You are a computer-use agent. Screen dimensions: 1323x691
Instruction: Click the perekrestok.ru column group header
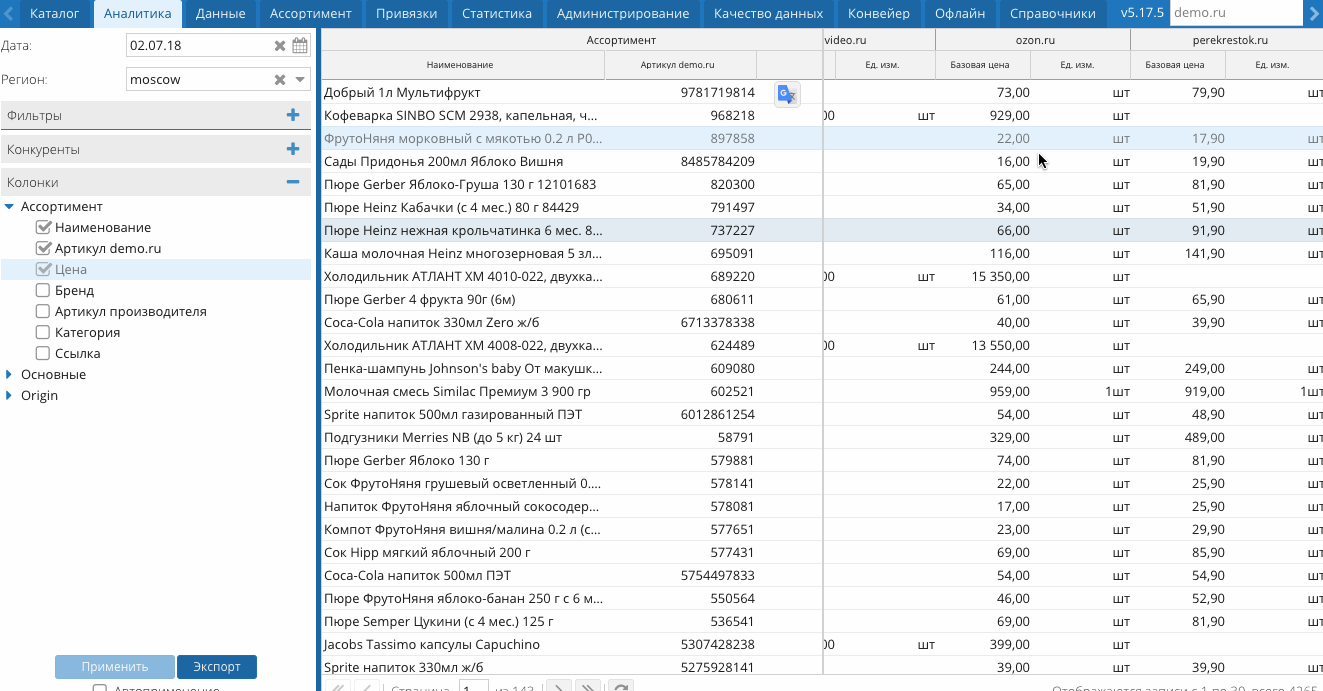(1227, 40)
